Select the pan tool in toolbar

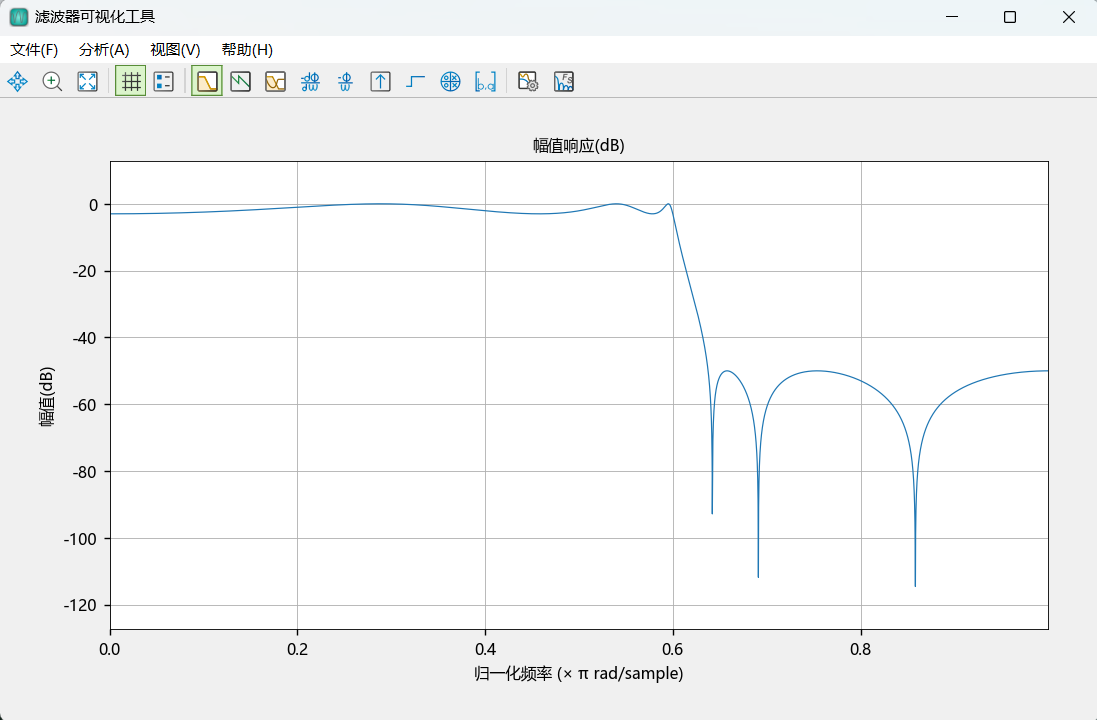pos(17,82)
